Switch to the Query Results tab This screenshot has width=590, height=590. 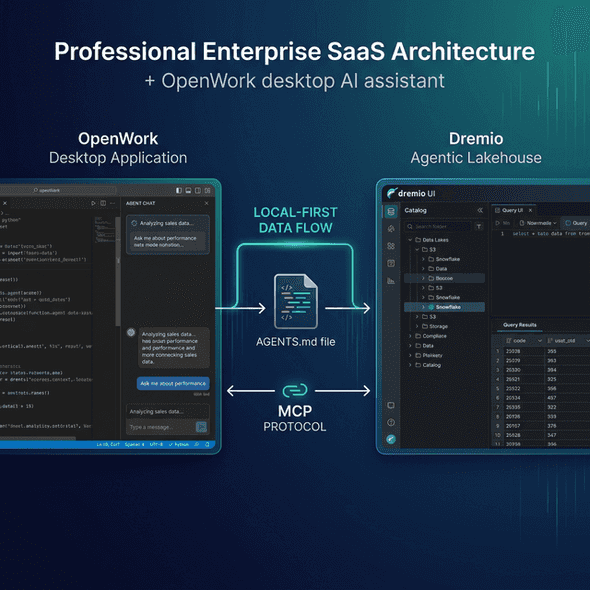tap(520, 325)
